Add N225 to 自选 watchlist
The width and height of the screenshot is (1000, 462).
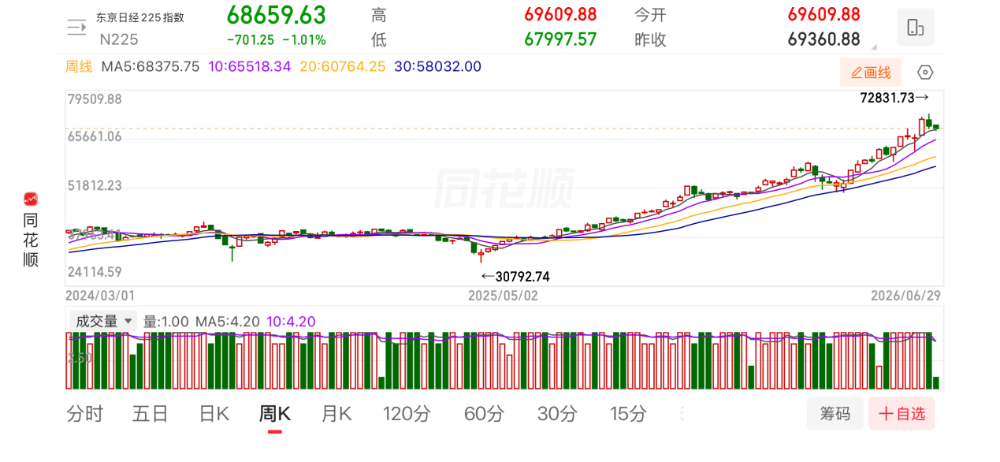(901, 414)
